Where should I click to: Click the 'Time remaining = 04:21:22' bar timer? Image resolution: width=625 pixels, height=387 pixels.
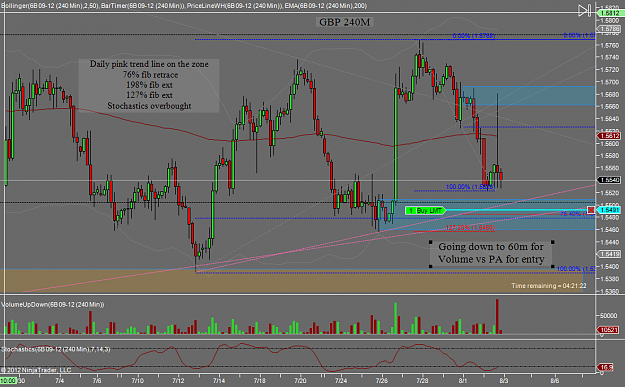click(x=548, y=286)
